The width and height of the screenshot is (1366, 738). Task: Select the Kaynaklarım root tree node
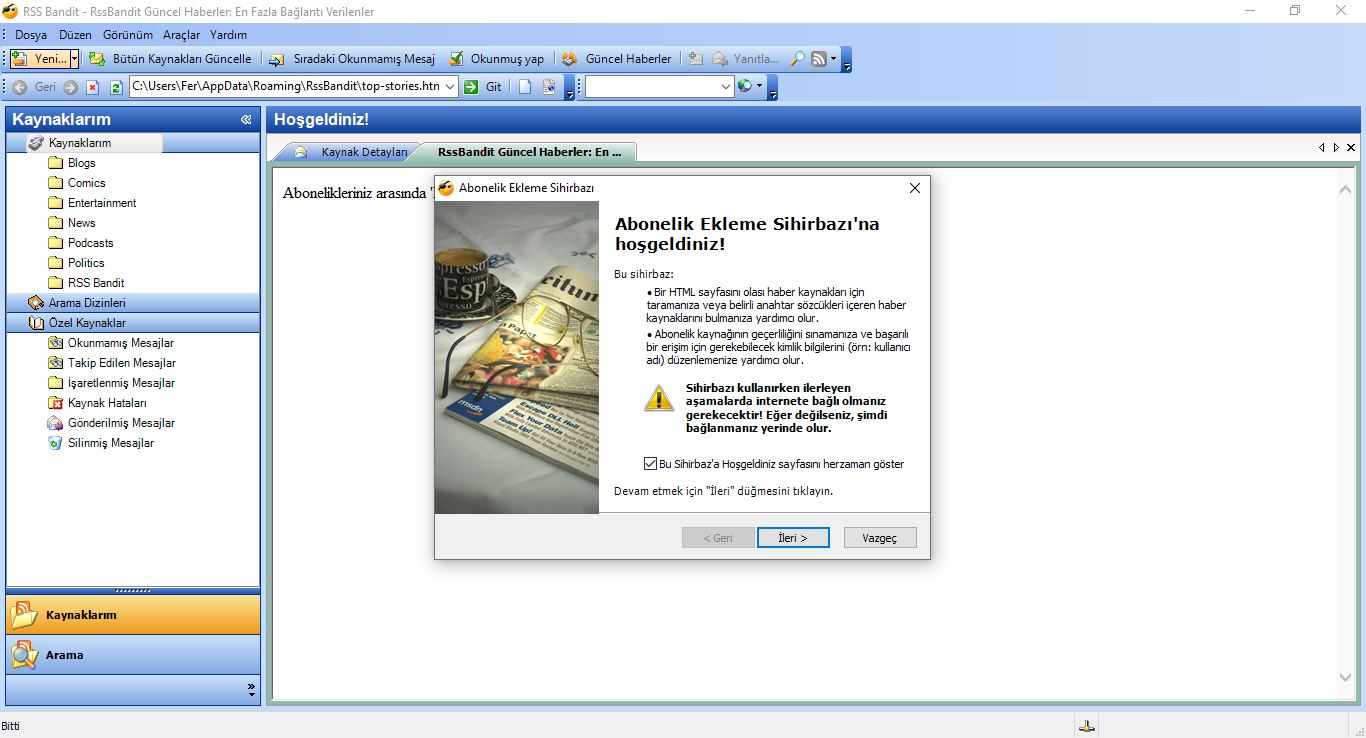pos(80,143)
